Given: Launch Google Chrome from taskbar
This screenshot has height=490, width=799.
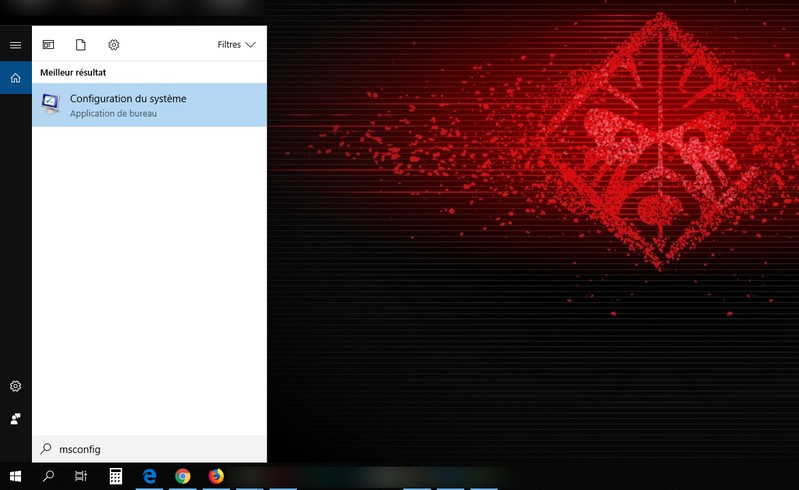Looking at the screenshot, I should coord(182,476).
